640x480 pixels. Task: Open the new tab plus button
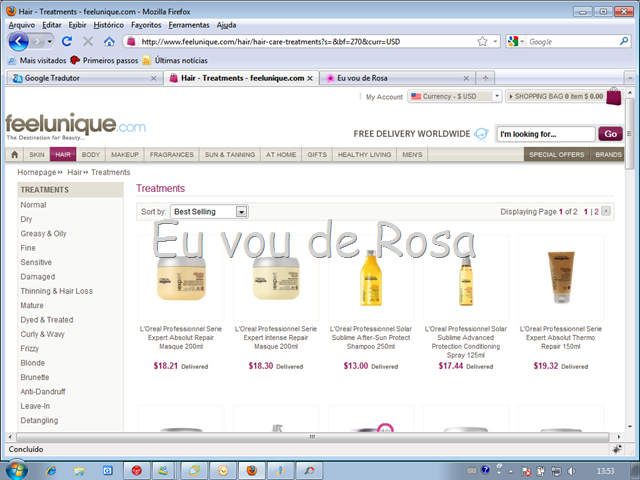(x=485, y=78)
